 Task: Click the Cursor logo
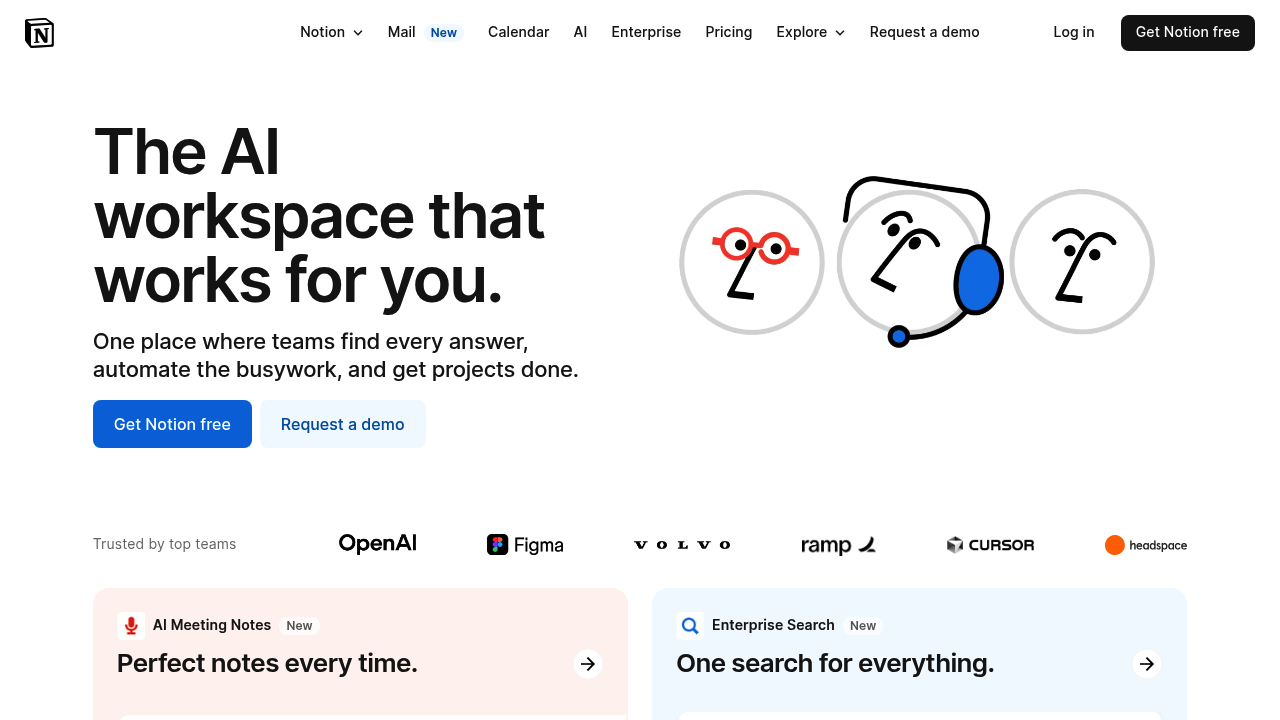[x=990, y=545]
